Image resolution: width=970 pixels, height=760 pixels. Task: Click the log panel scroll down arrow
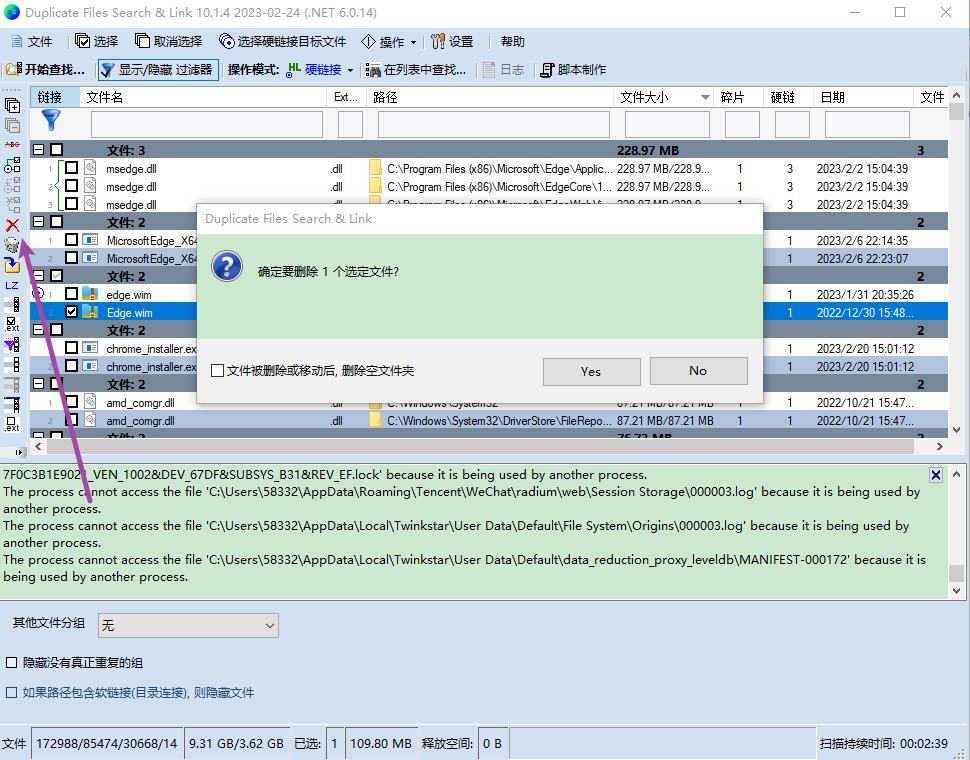956,591
